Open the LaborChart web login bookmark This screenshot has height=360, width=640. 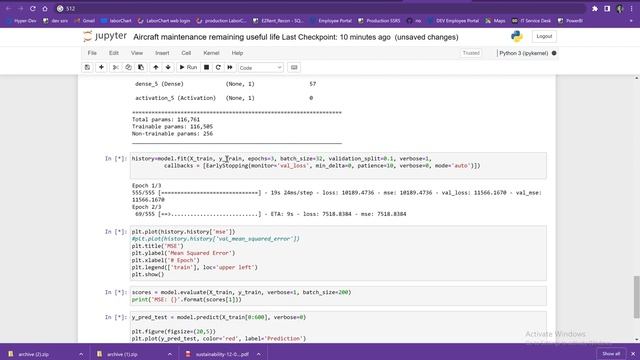[x=164, y=20]
